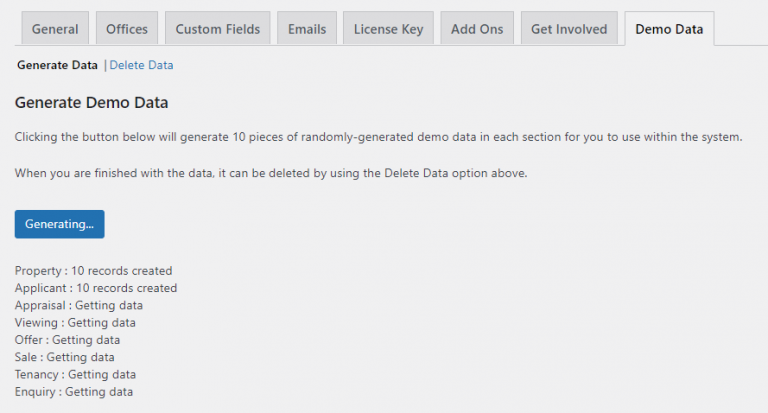This screenshot has height=413, width=768.
Task: Click the Offer Getting data status
Action: point(68,340)
